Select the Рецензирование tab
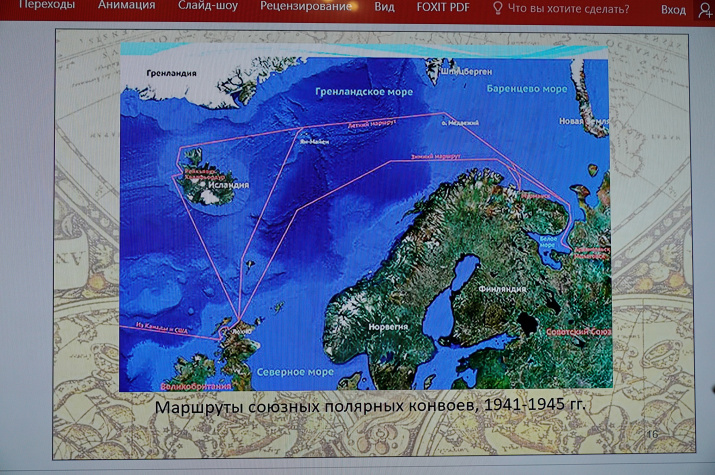 (x=306, y=7)
